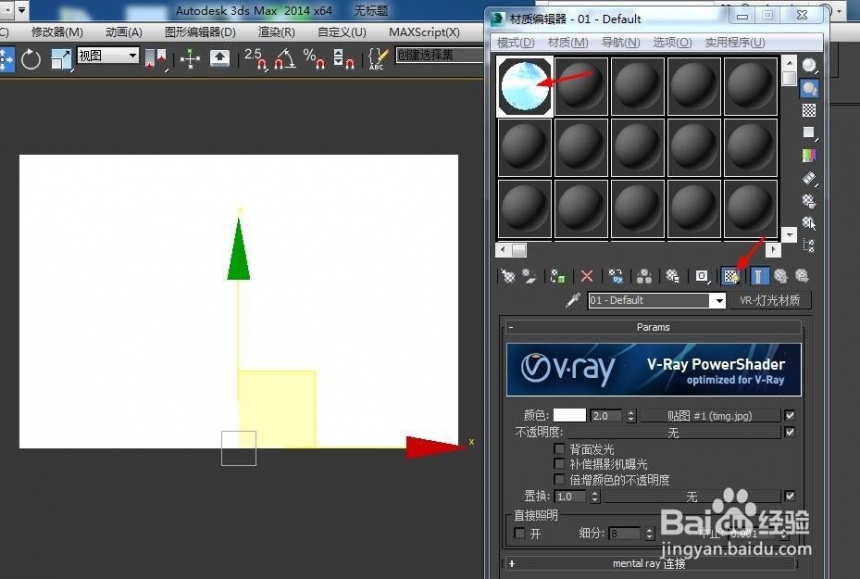Click the 创建选择集 field
The height and width of the screenshot is (579, 860).
click(439, 55)
